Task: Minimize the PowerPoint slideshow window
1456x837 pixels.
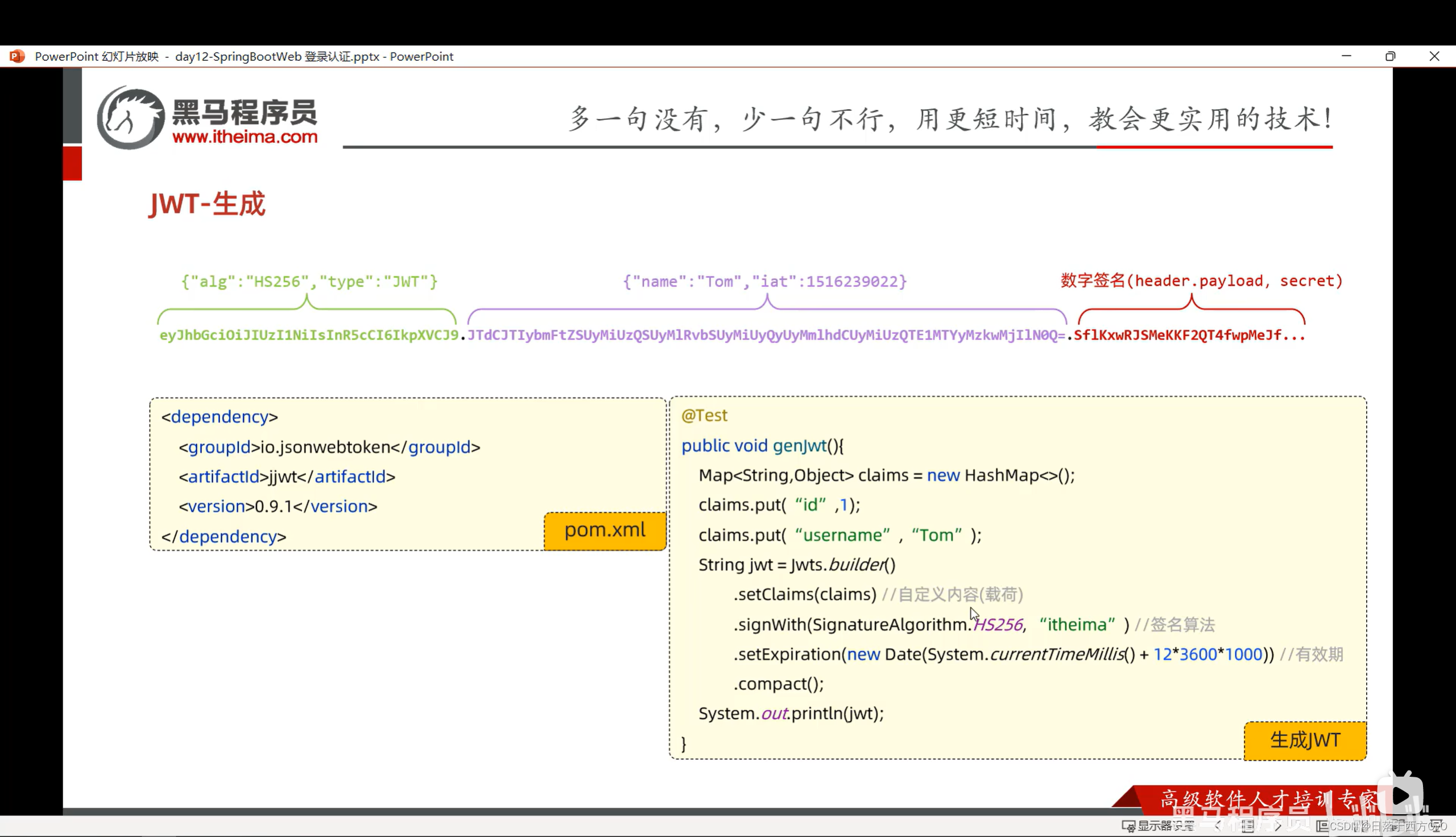Action: (1346, 56)
